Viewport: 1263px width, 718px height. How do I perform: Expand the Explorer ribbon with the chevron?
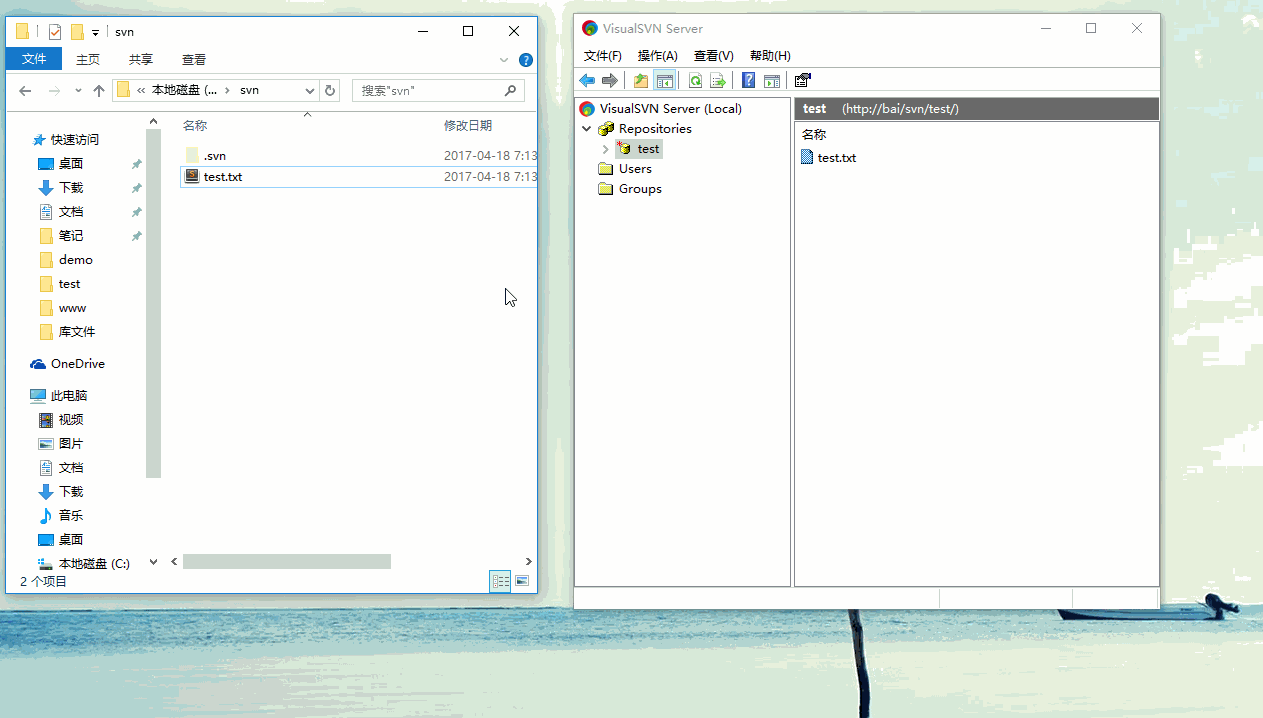[504, 60]
